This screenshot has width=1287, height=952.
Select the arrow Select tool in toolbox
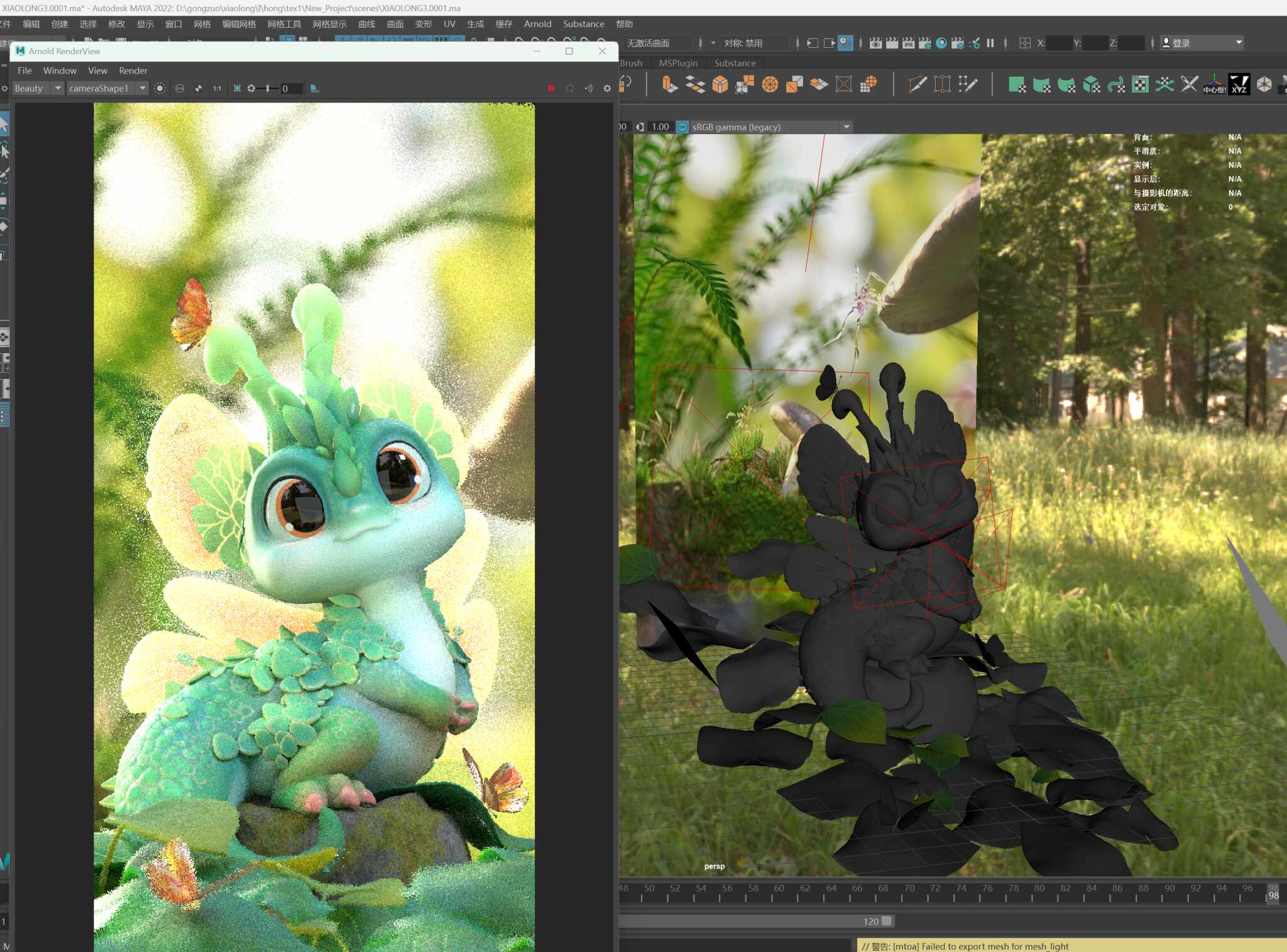click(4, 123)
